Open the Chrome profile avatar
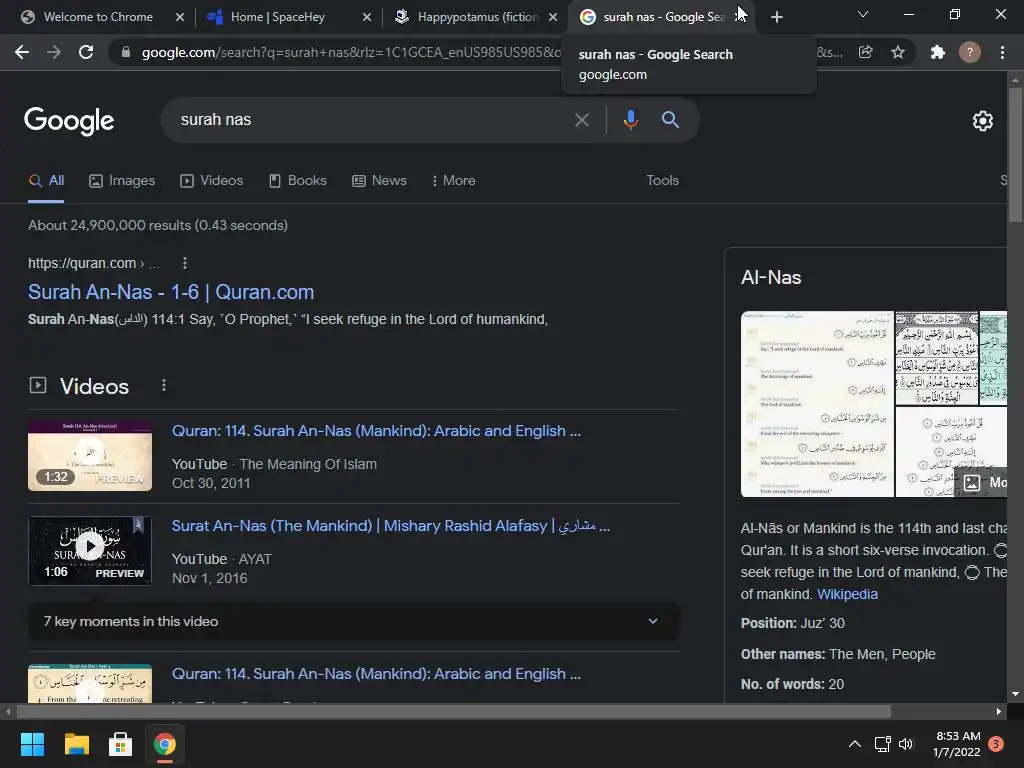1024x768 pixels. pyautogui.click(x=970, y=52)
